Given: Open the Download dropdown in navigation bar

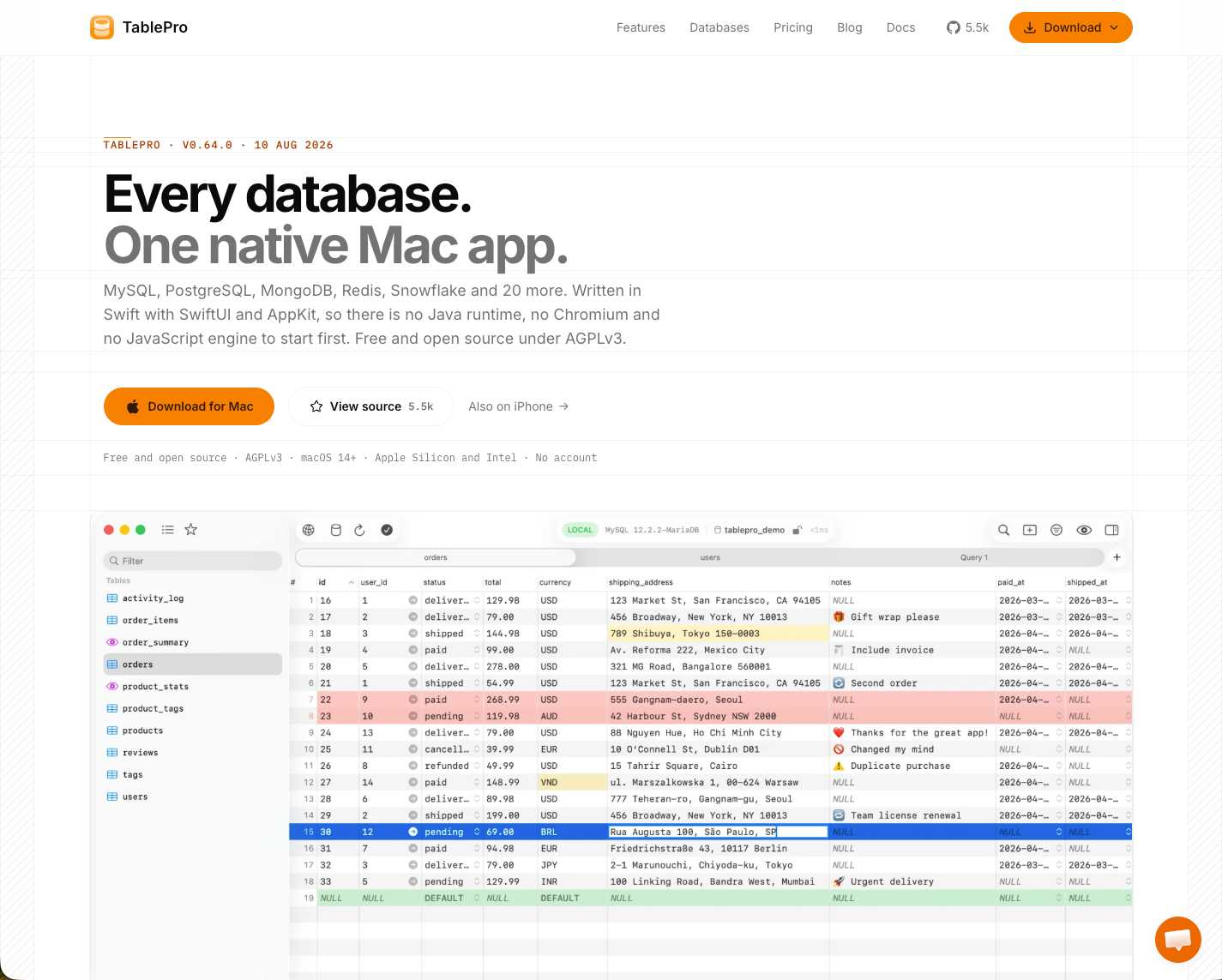Looking at the screenshot, I should [1071, 27].
